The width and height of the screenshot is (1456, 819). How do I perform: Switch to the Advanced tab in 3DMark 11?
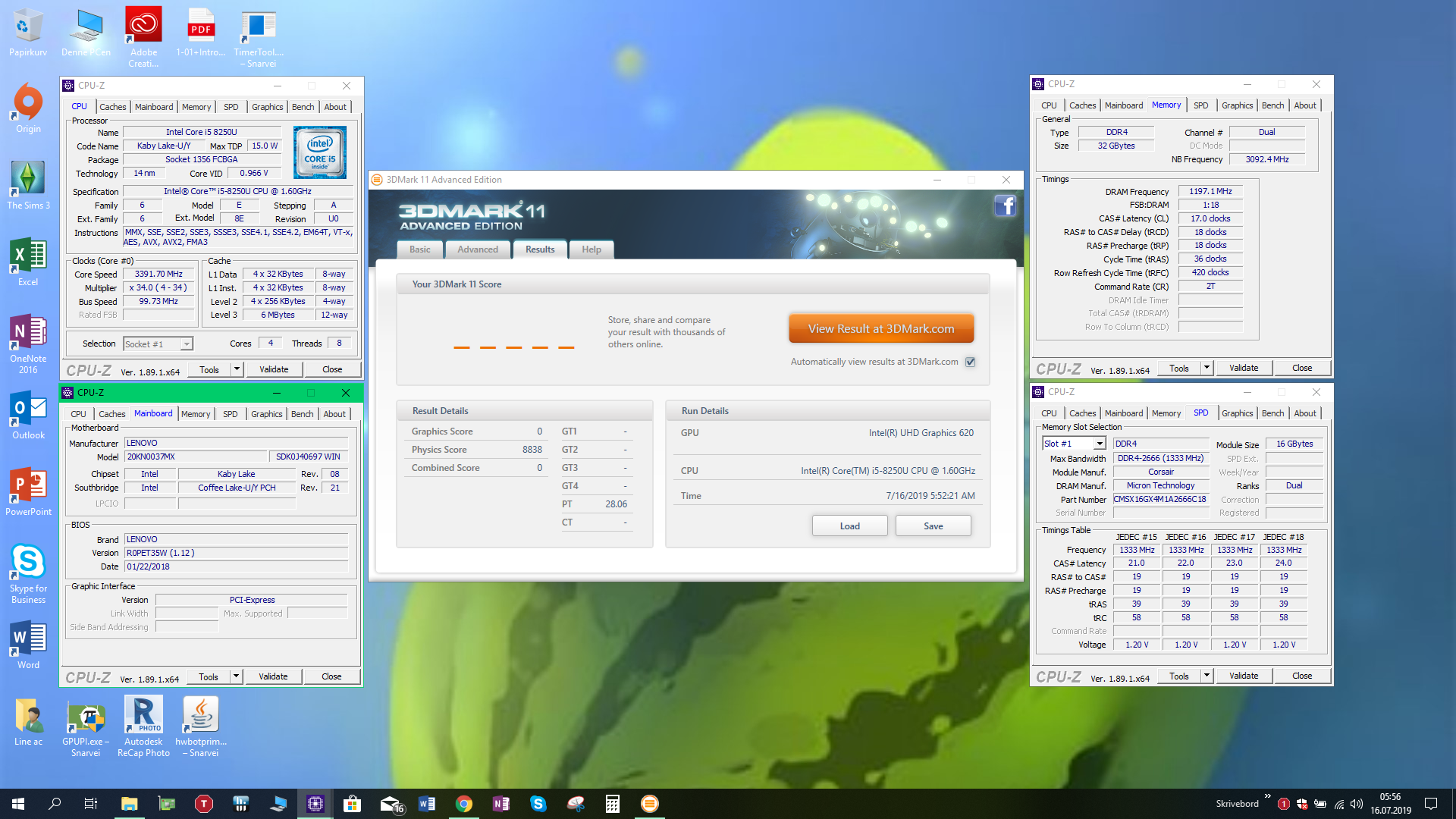pyautogui.click(x=477, y=249)
